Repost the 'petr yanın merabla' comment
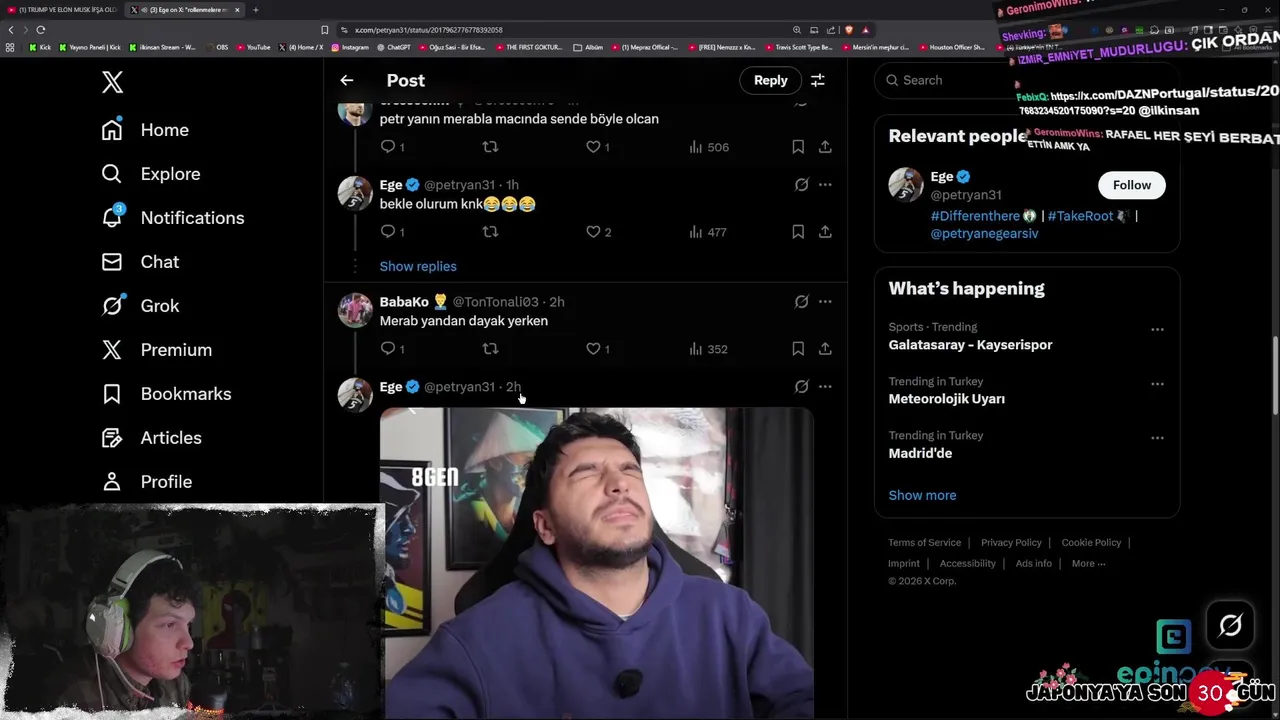The width and height of the screenshot is (1280, 720). click(490, 147)
